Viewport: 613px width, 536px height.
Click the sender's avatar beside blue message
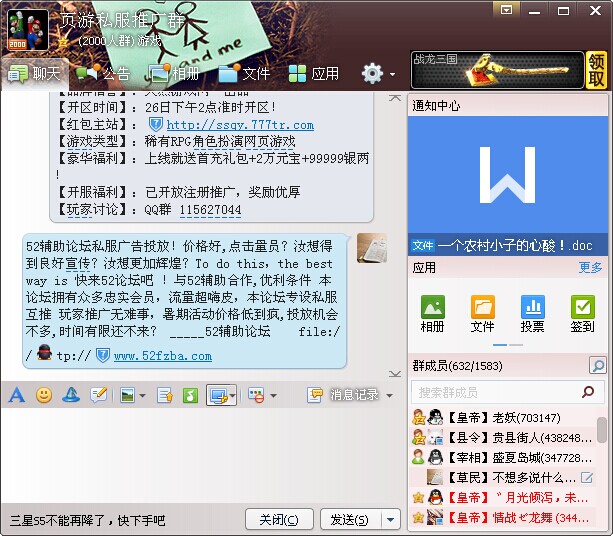click(x=372, y=248)
